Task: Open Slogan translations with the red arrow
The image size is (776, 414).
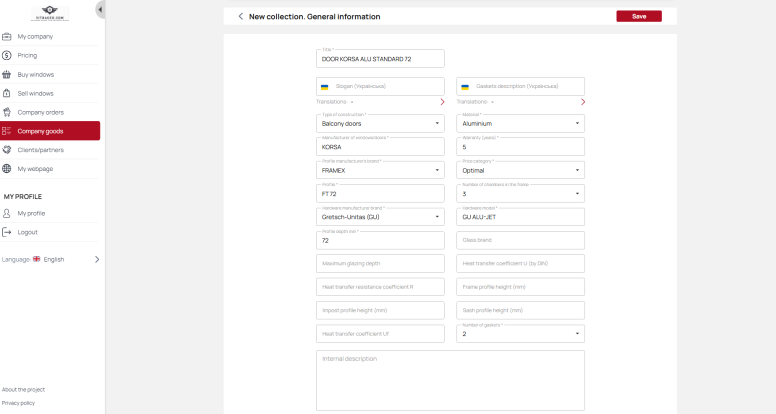Action: [x=442, y=102]
